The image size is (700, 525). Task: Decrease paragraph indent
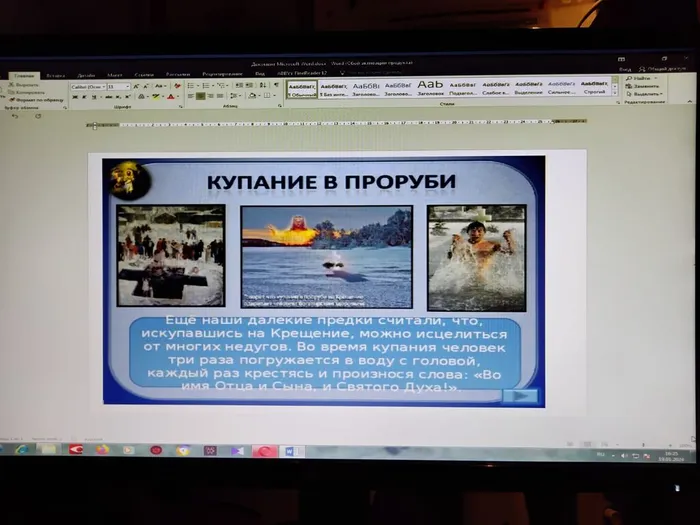[239, 86]
